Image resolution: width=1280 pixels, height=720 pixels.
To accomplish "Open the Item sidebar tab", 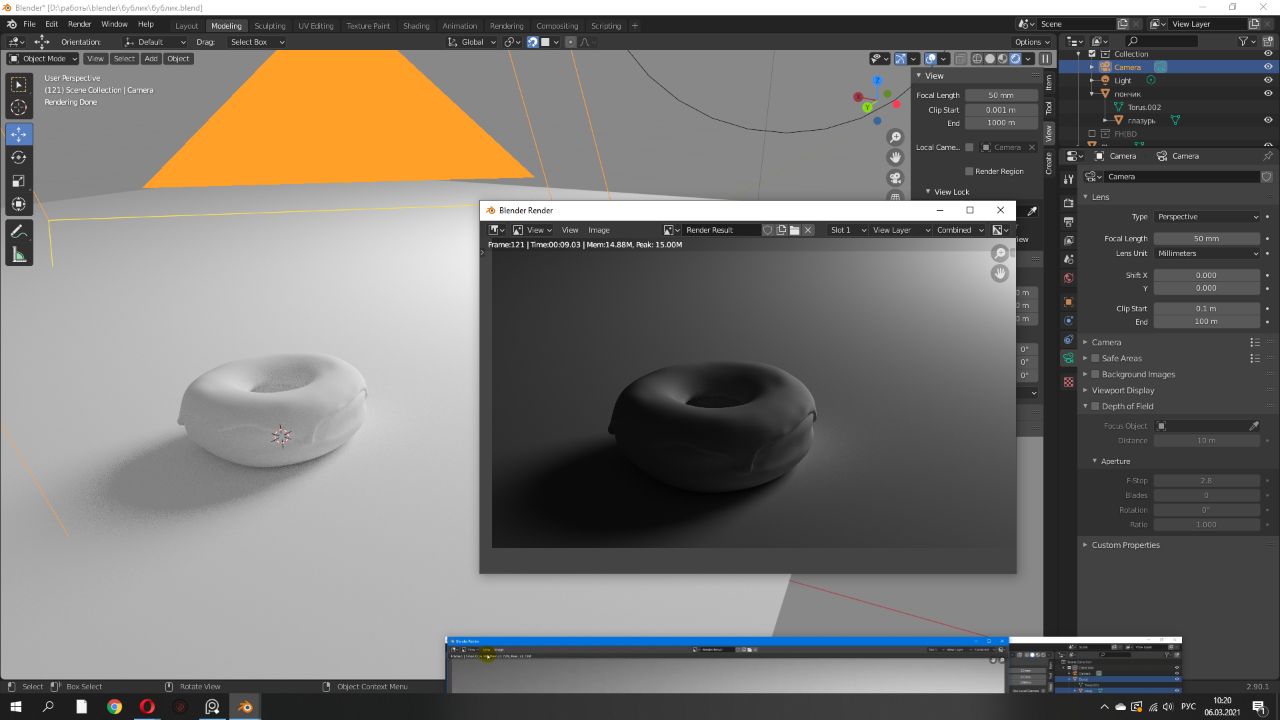I will (x=1049, y=81).
